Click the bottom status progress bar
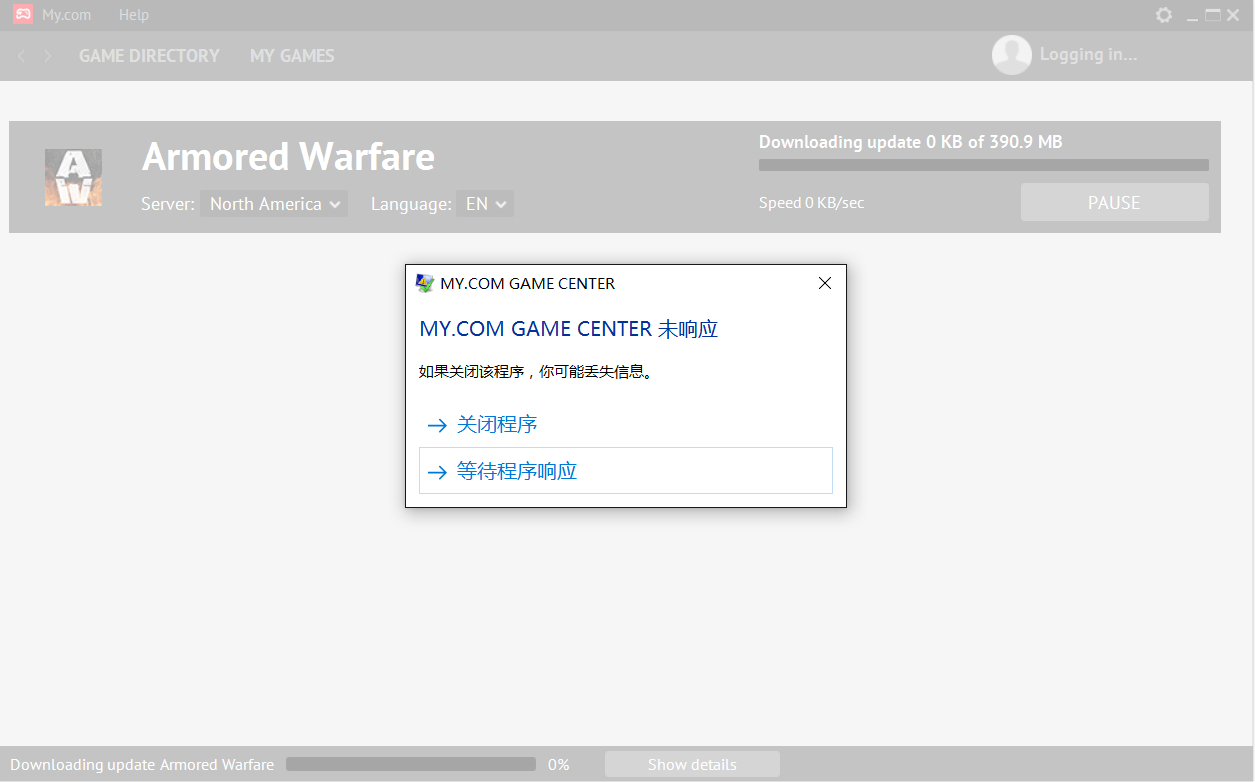The width and height of the screenshot is (1255, 782). point(411,764)
